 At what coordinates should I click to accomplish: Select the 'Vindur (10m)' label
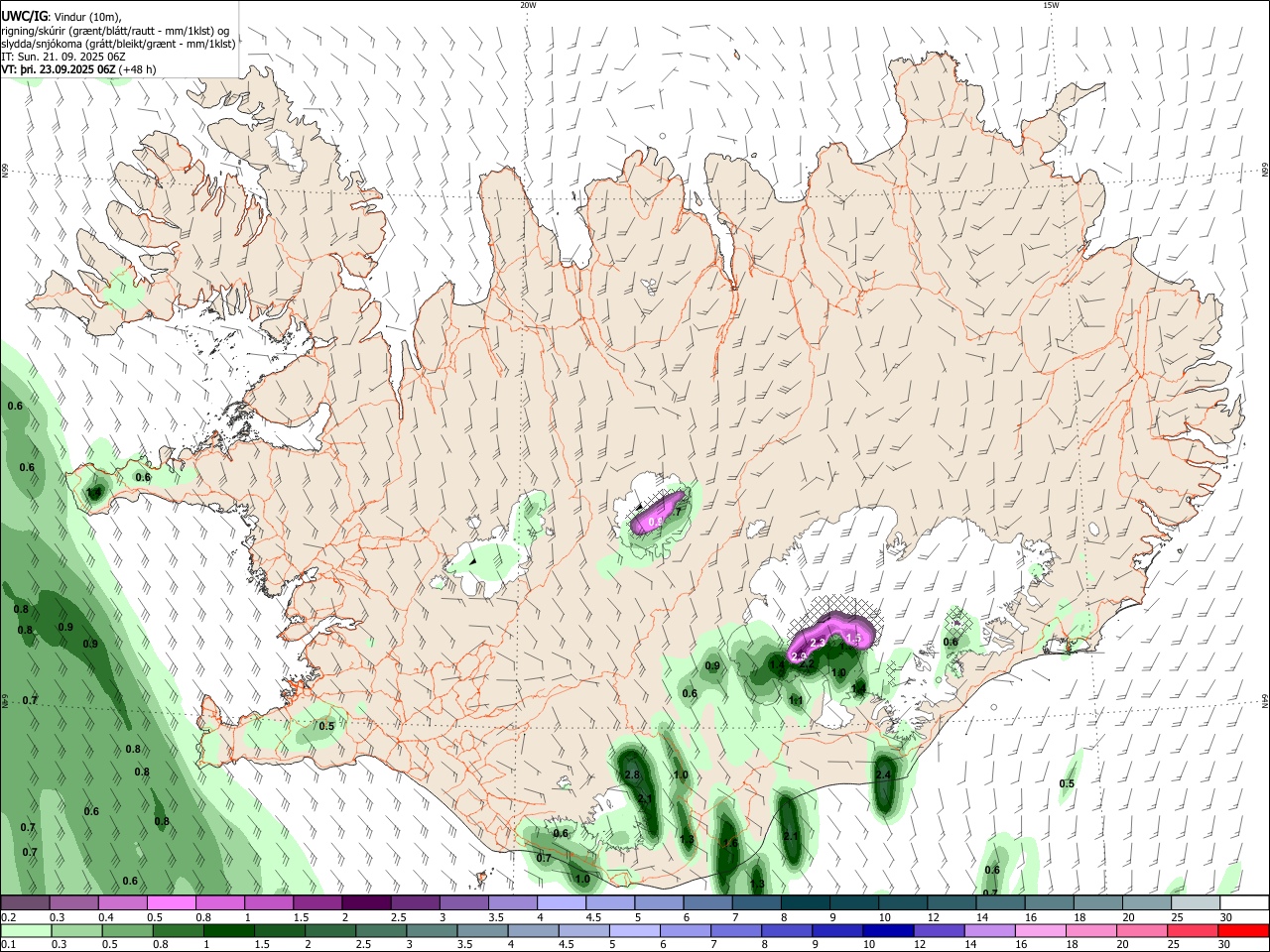pos(87,17)
